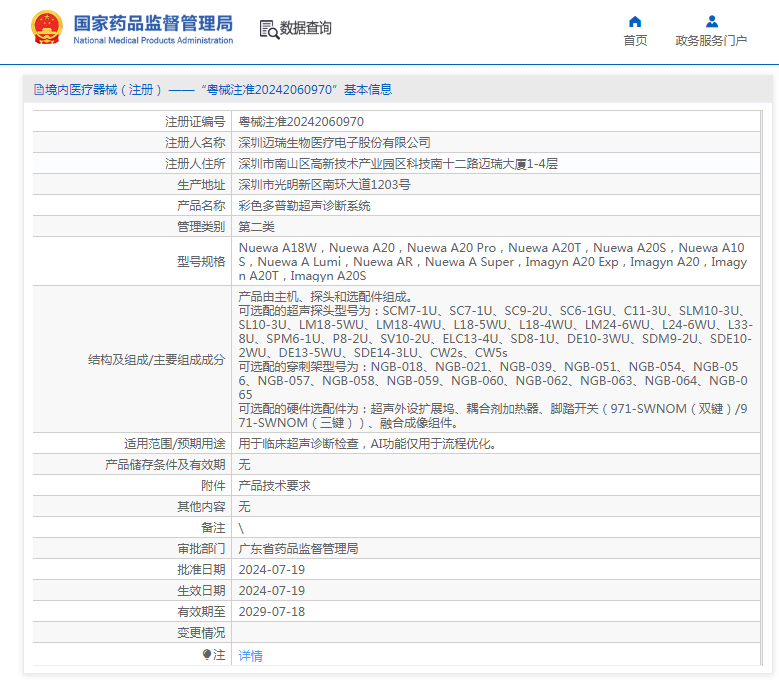
Task: Select production address 南环大道1203号
Action: coord(367,185)
